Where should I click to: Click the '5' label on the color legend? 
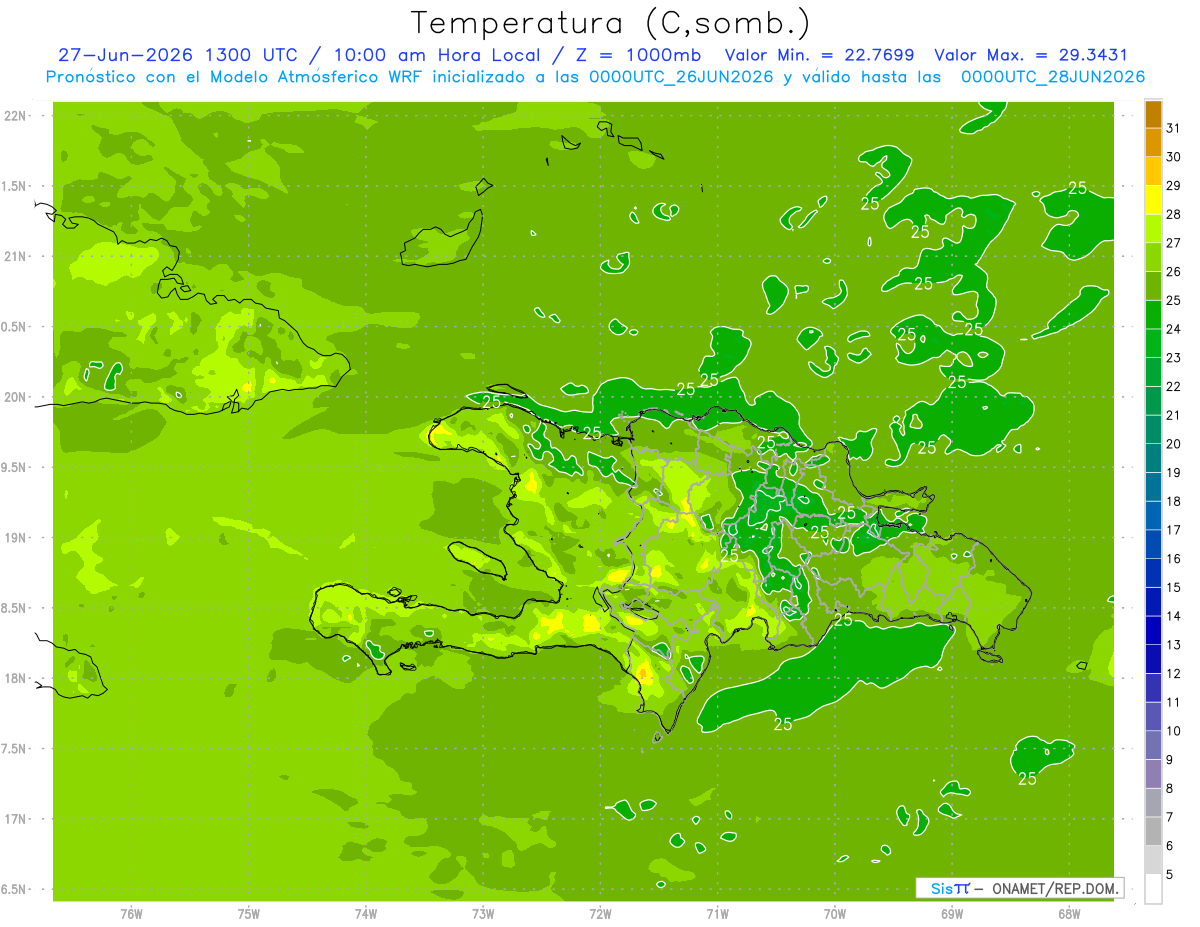(1170, 875)
